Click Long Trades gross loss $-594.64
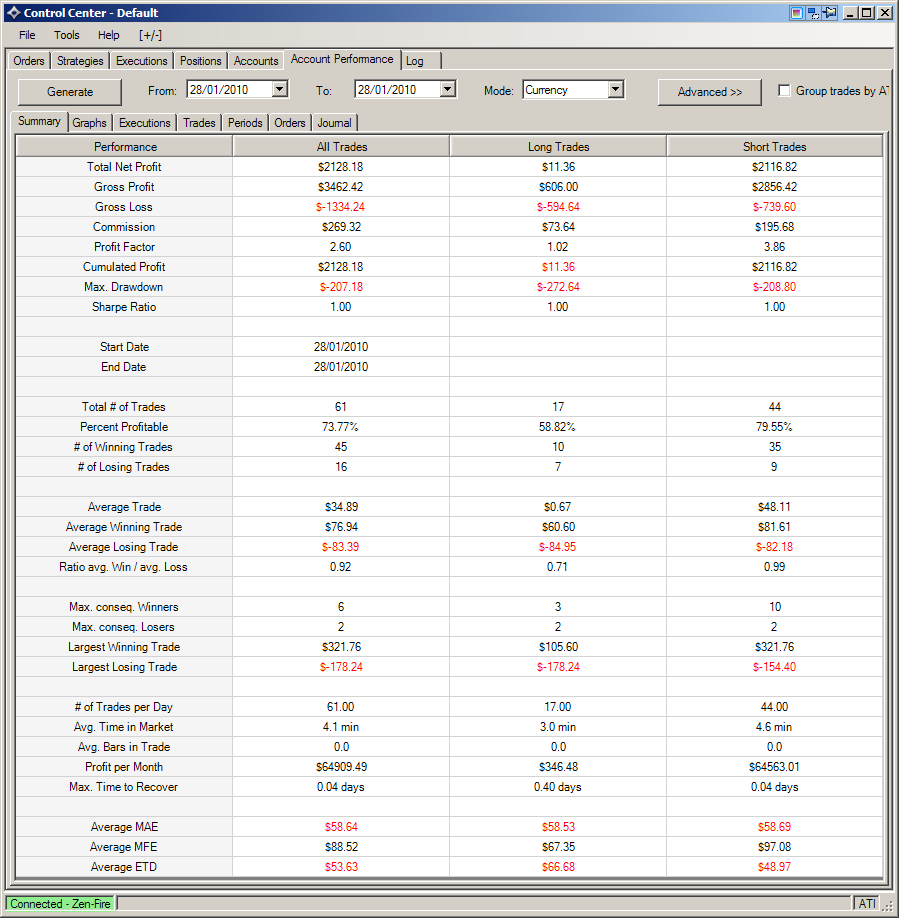The image size is (899, 918). click(558, 207)
